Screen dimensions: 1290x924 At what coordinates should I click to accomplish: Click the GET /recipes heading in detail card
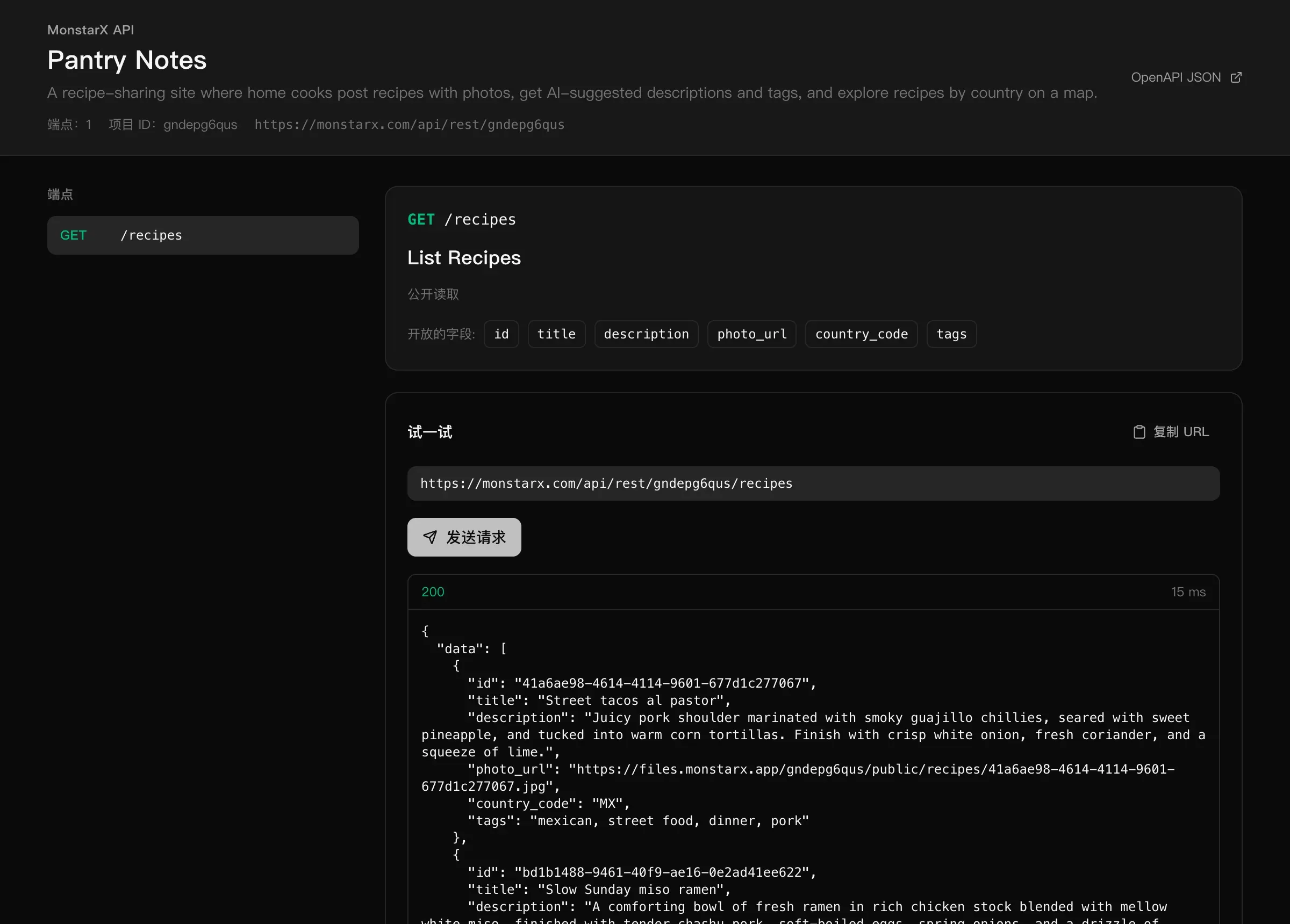pos(461,220)
